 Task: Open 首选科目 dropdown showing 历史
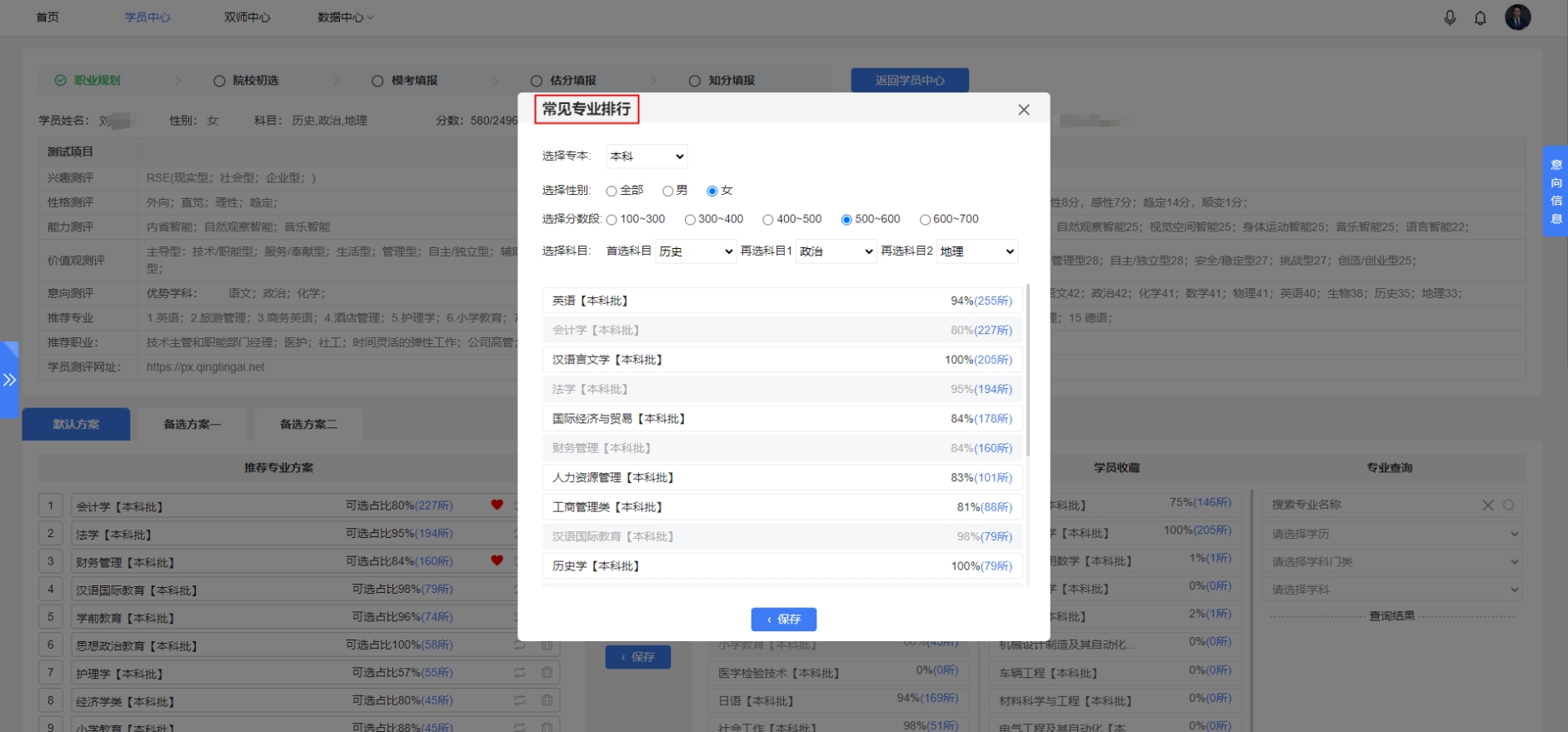(x=696, y=251)
